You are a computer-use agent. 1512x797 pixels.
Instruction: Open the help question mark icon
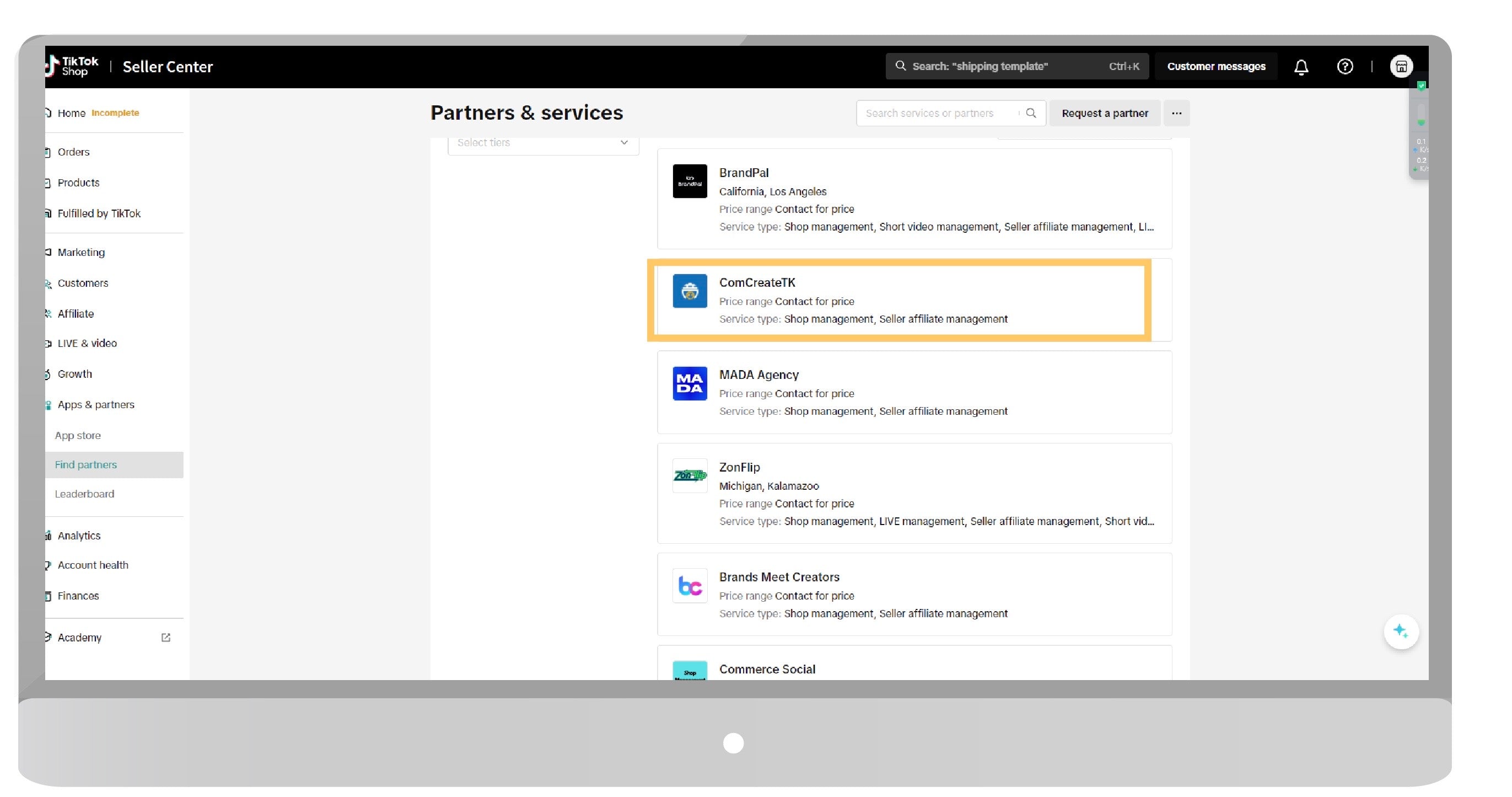click(1345, 66)
